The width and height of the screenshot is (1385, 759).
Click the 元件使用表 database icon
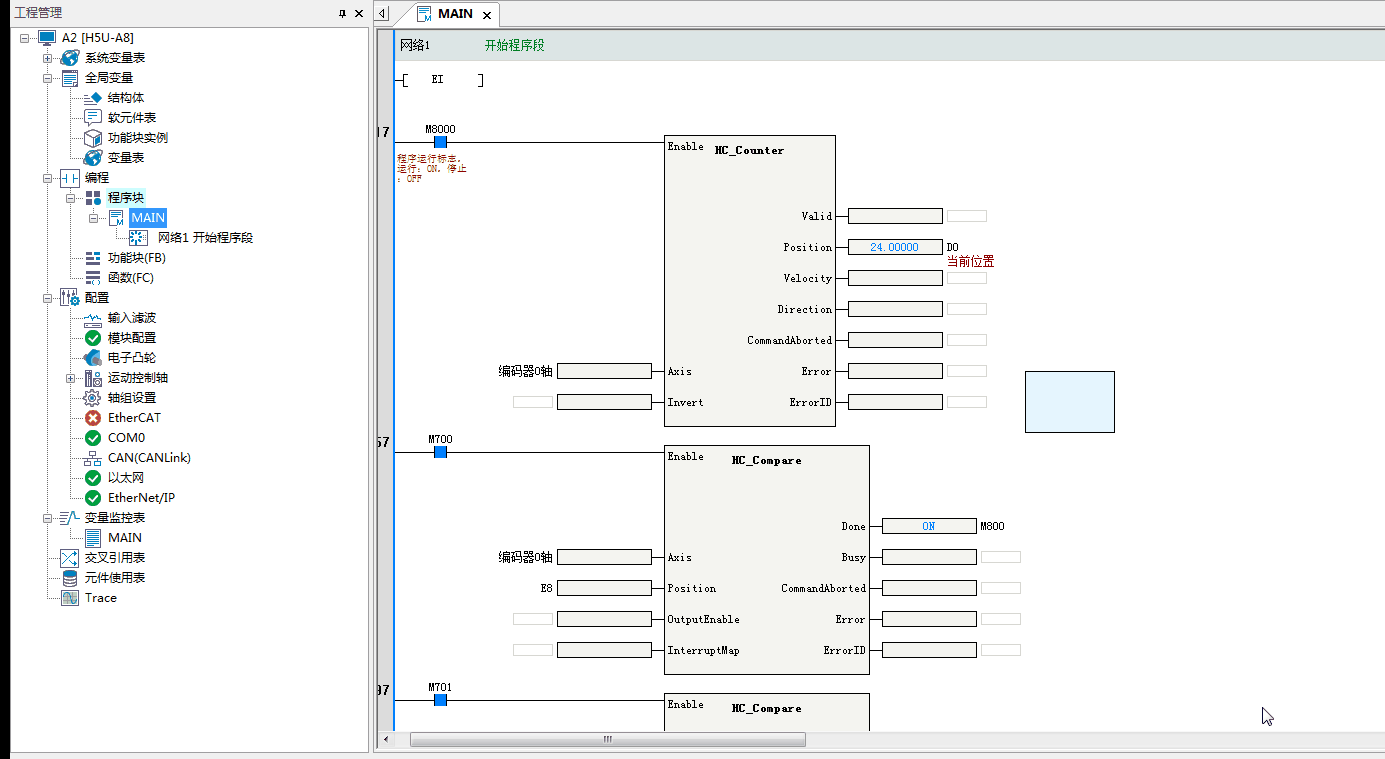(x=69, y=578)
